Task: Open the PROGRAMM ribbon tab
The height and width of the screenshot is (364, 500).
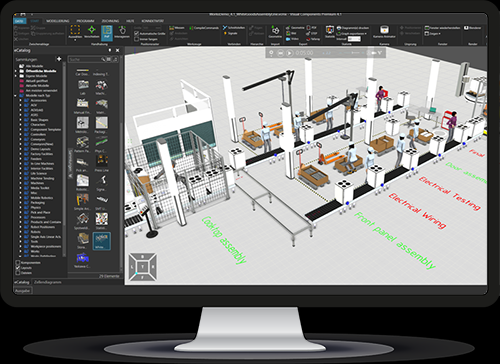Action: pos(85,21)
